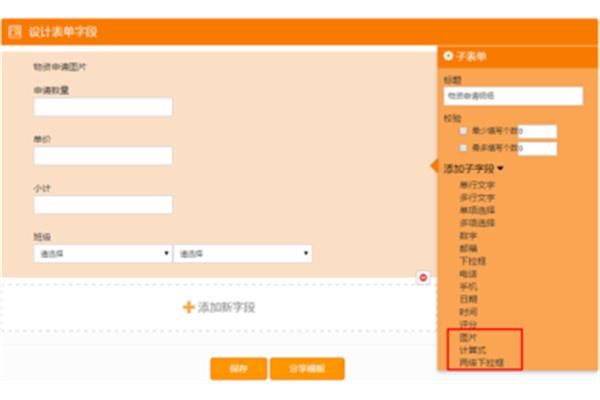The width and height of the screenshot is (600, 400).
Task: Add a 时间 sub-field
Action: tap(468, 312)
